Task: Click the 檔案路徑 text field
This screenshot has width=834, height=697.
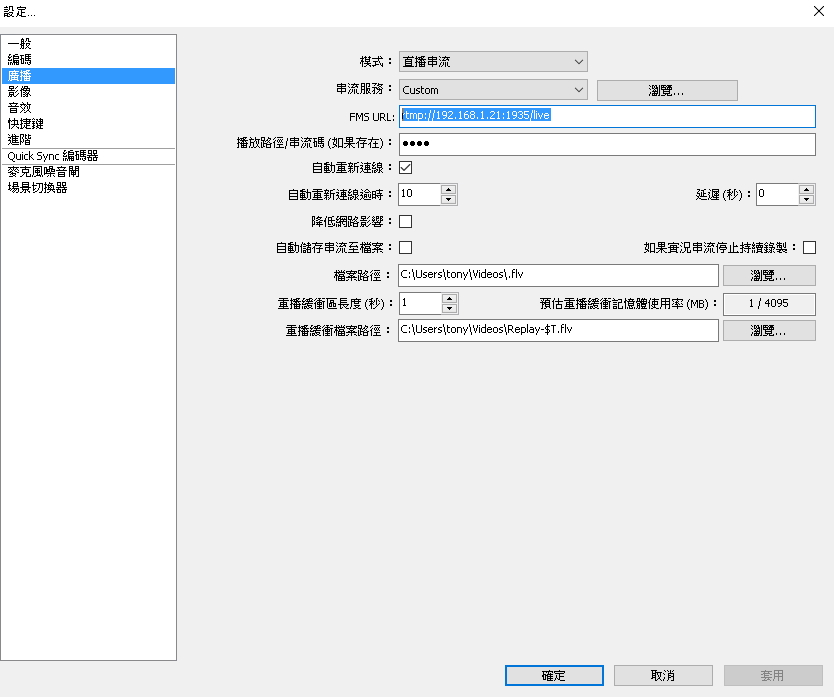Action: point(558,275)
